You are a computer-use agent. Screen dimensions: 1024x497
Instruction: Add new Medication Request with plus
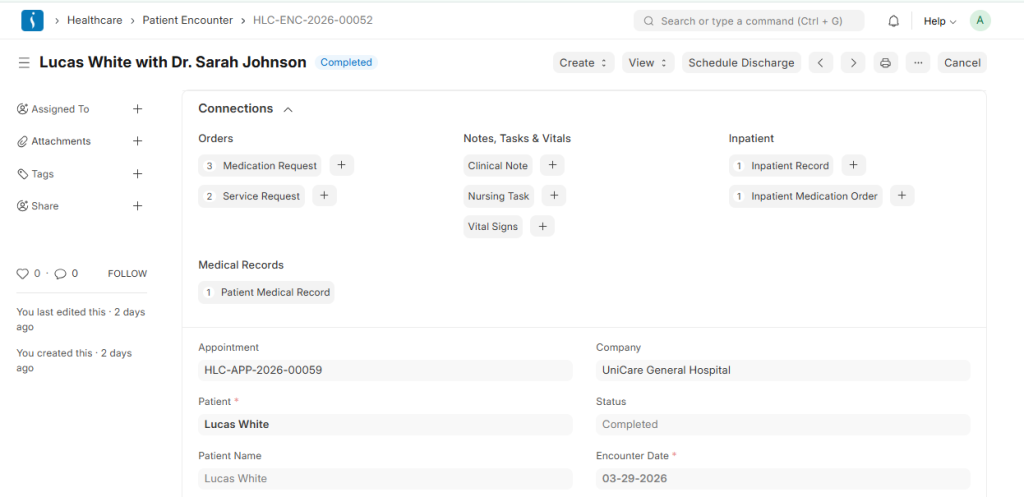click(341, 166)
